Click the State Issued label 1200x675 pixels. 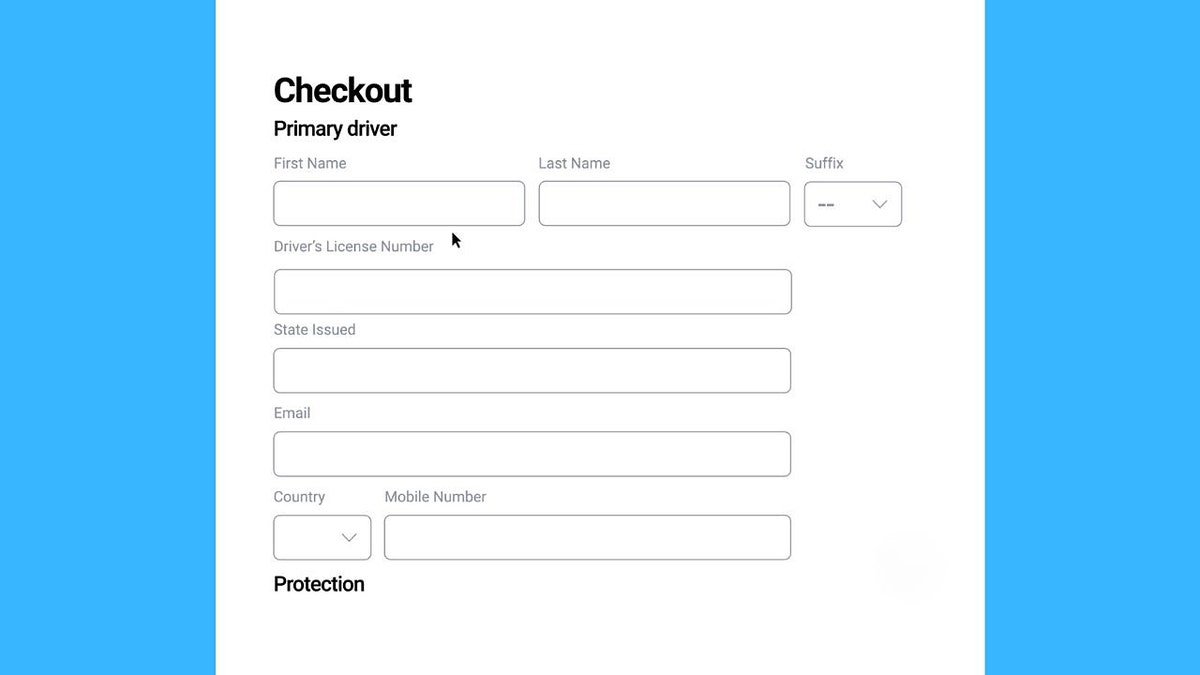pos(315,329)
